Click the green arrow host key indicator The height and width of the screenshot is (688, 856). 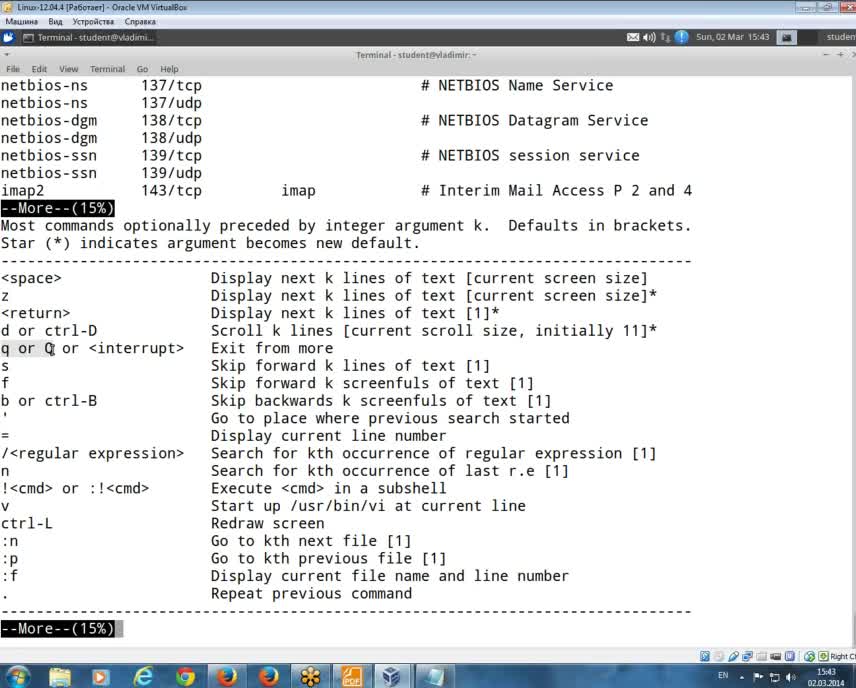pyautogui.click(x=823, y=656)
